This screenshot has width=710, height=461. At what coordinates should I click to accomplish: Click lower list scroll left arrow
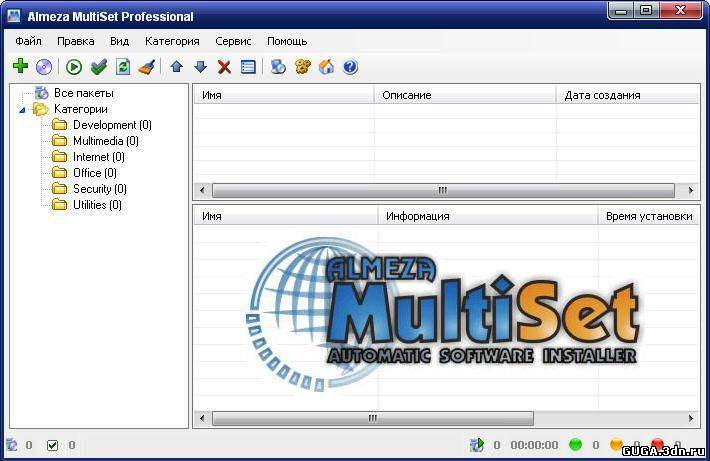[x=202, y=418]
